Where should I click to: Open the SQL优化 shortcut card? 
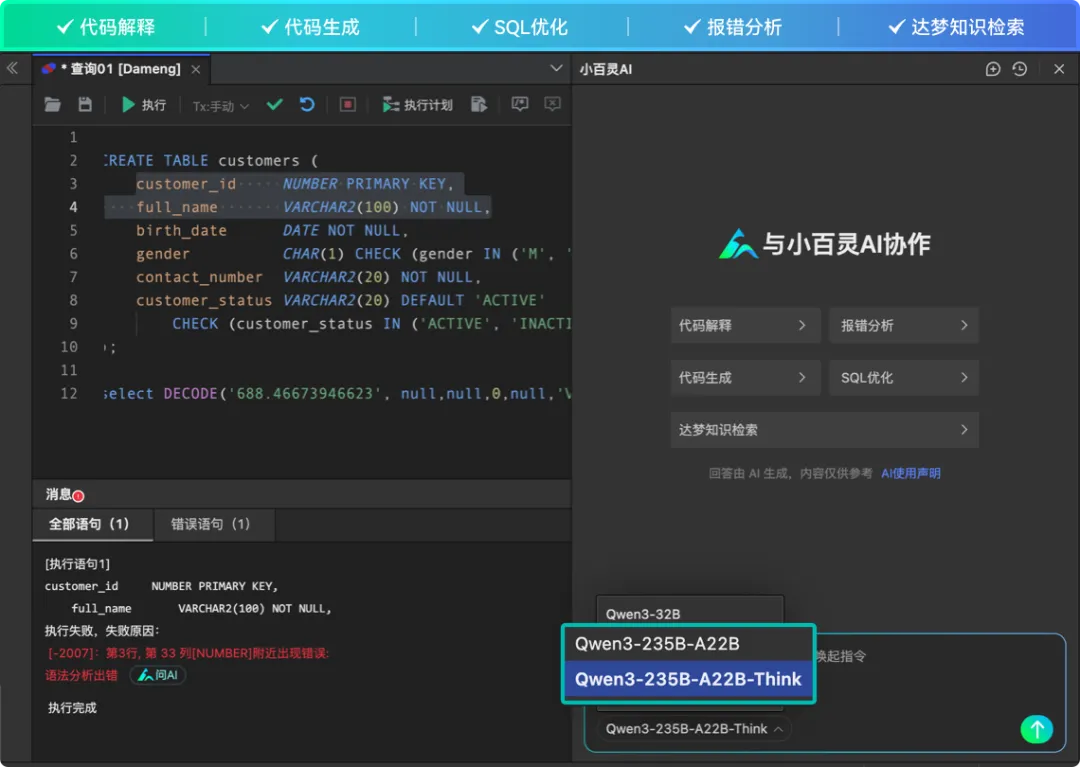point(904,377)
